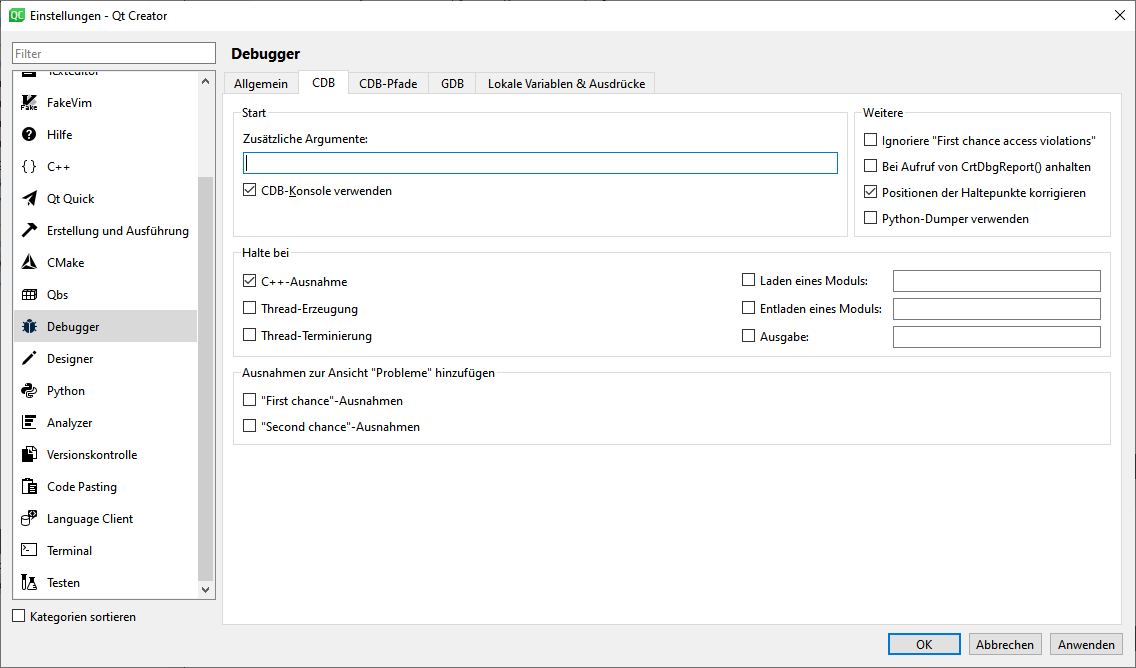Enable Python-Dumper verwenden option

[871, 218]
